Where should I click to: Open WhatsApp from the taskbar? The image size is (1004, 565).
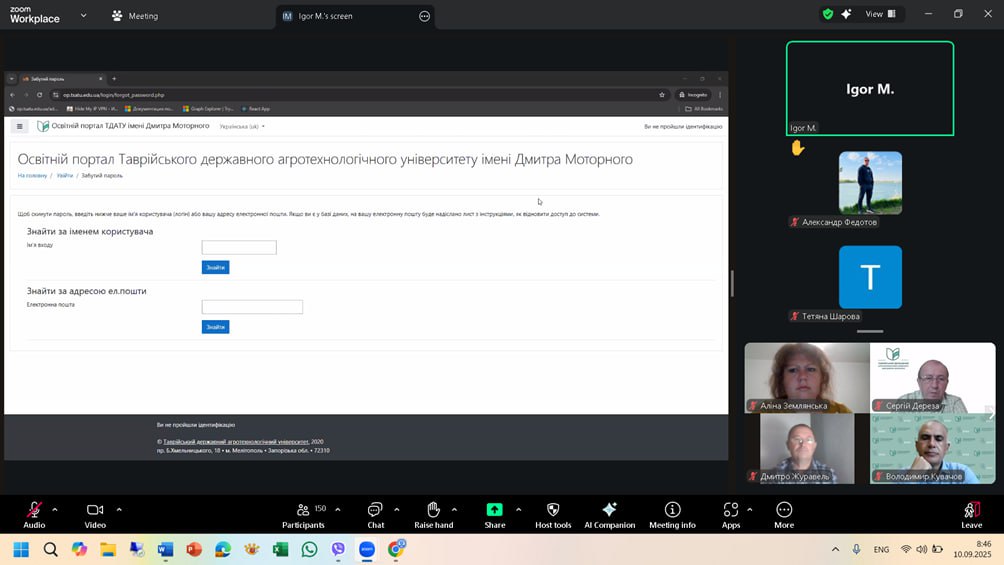pyautogui.click(x=309, y=550)
